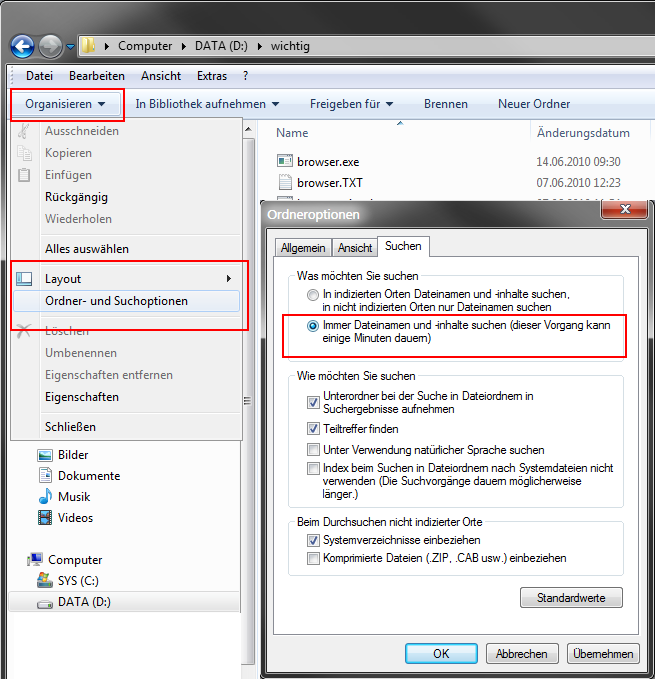This screenshot has height=679, width=655.
Task: Click the Einfügen clipboard icon
Action: coord(24,175)
